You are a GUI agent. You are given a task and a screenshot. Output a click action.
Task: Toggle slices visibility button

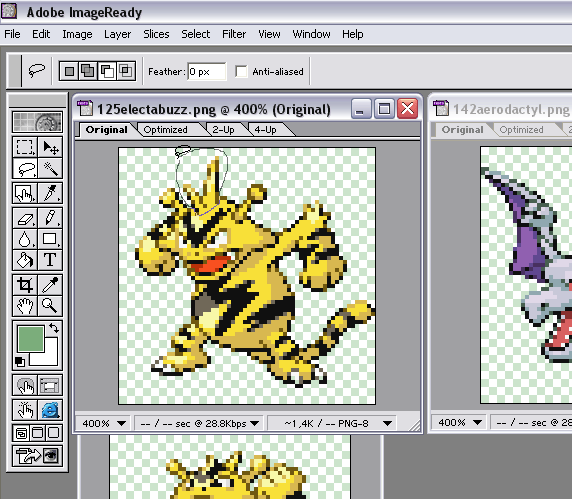(x=50, y=385)
